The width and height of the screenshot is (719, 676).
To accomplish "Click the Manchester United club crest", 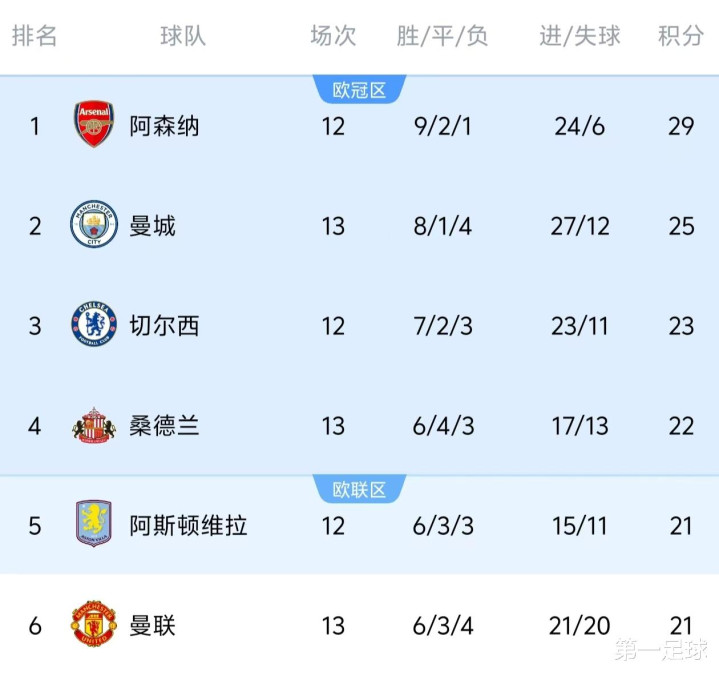I will click(94, 625).
